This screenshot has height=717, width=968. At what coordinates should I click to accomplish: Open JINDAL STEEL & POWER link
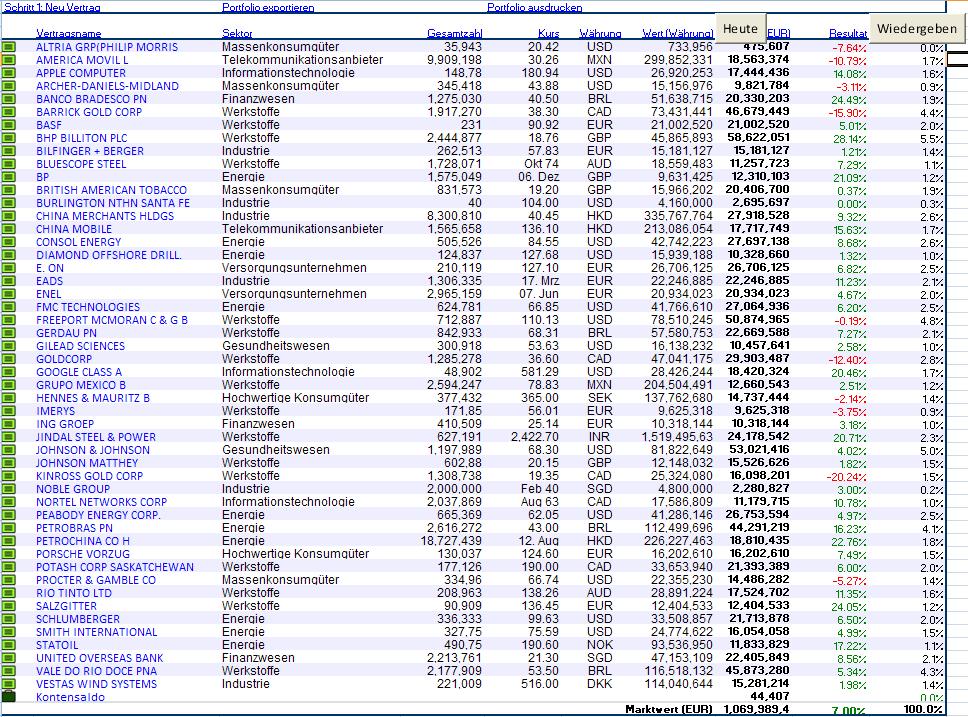click(x=96, y=437)
